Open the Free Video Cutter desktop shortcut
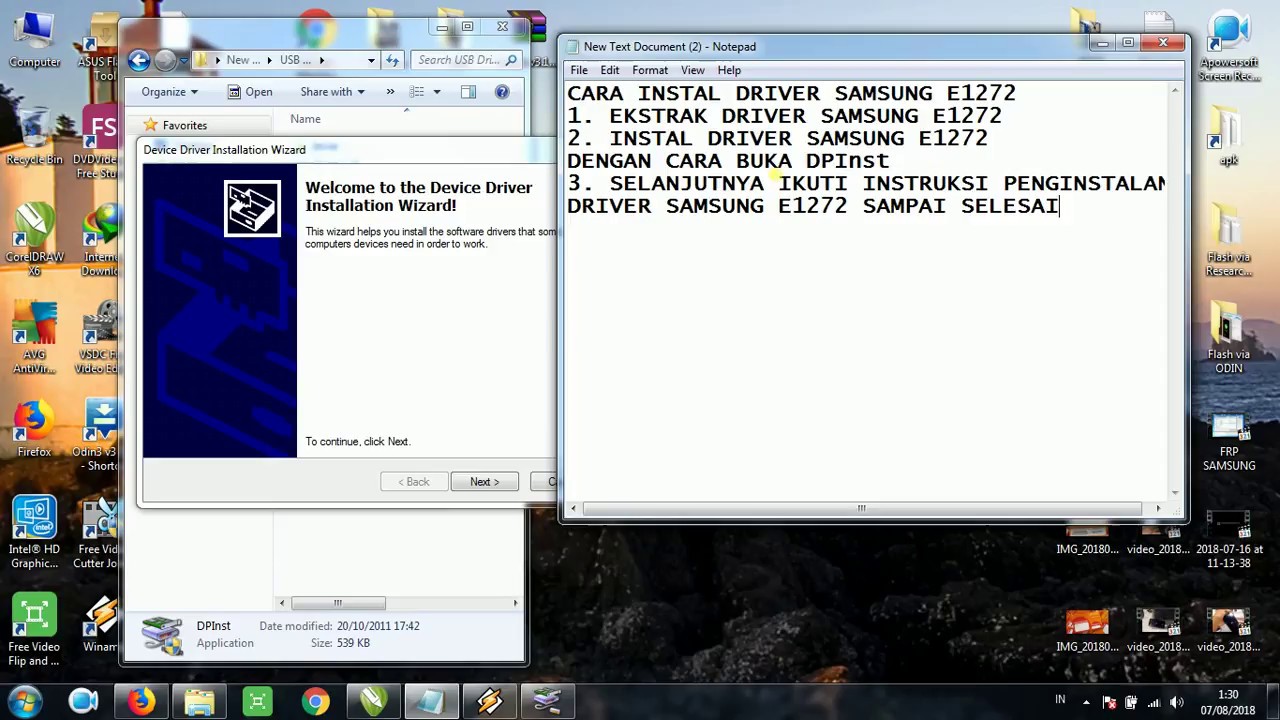 click(x=100, y=533)
